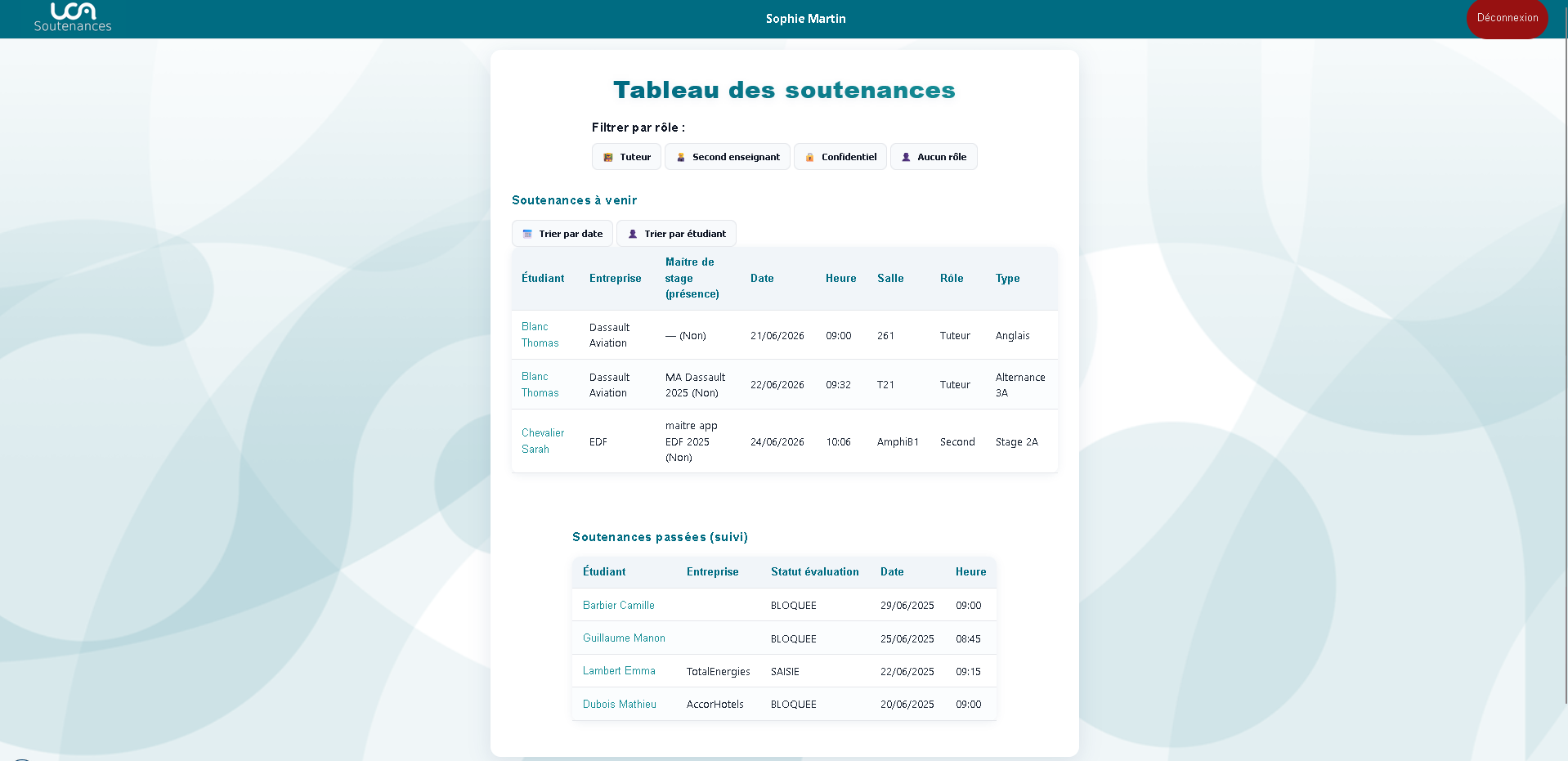Viewport: 1568px width, 761px height.
Task: Open Lambert Emma in past defenses
Action: (619, 671)
